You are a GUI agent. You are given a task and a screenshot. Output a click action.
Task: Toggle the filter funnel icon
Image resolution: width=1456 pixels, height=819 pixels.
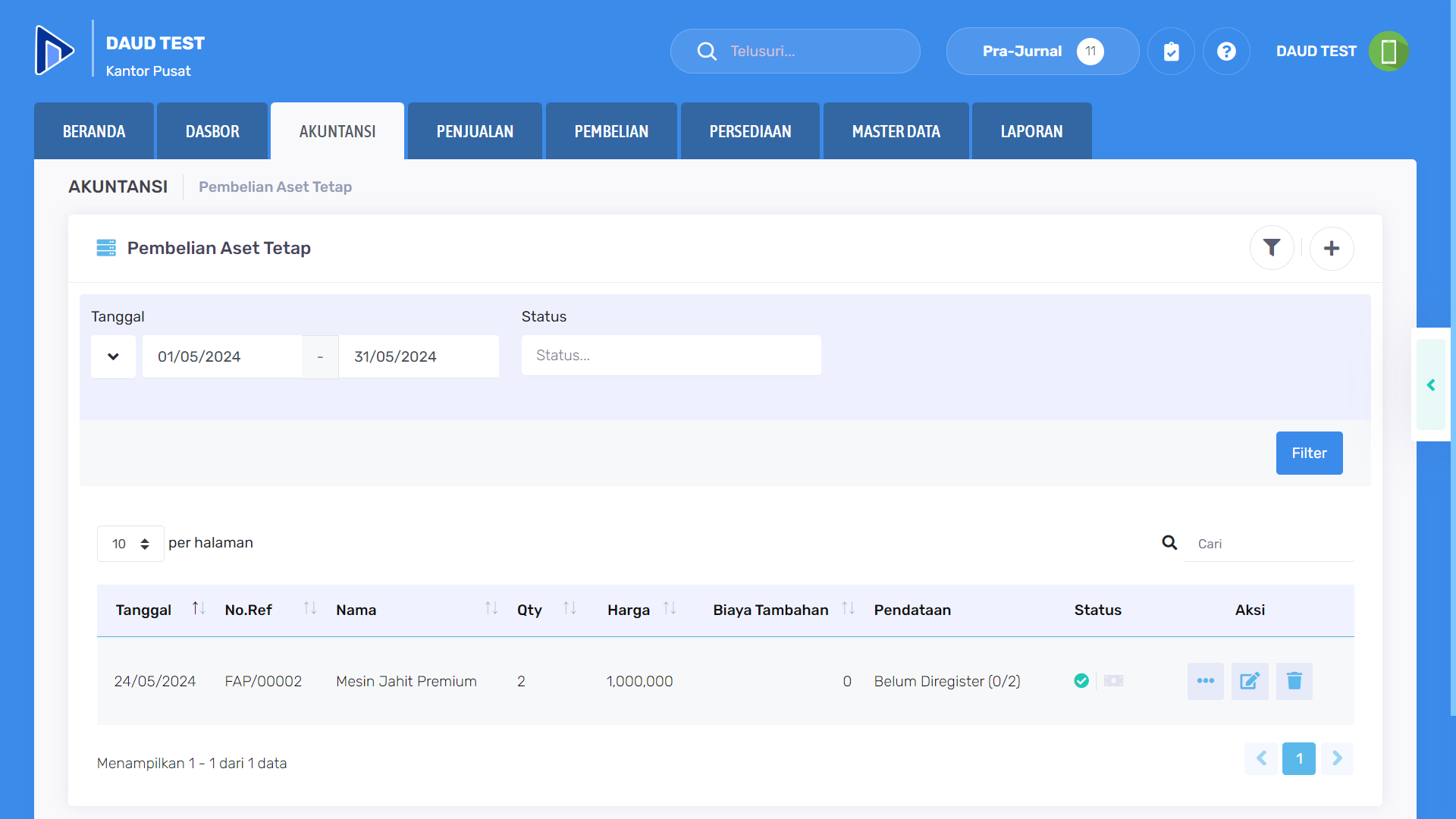(1272, 248)
